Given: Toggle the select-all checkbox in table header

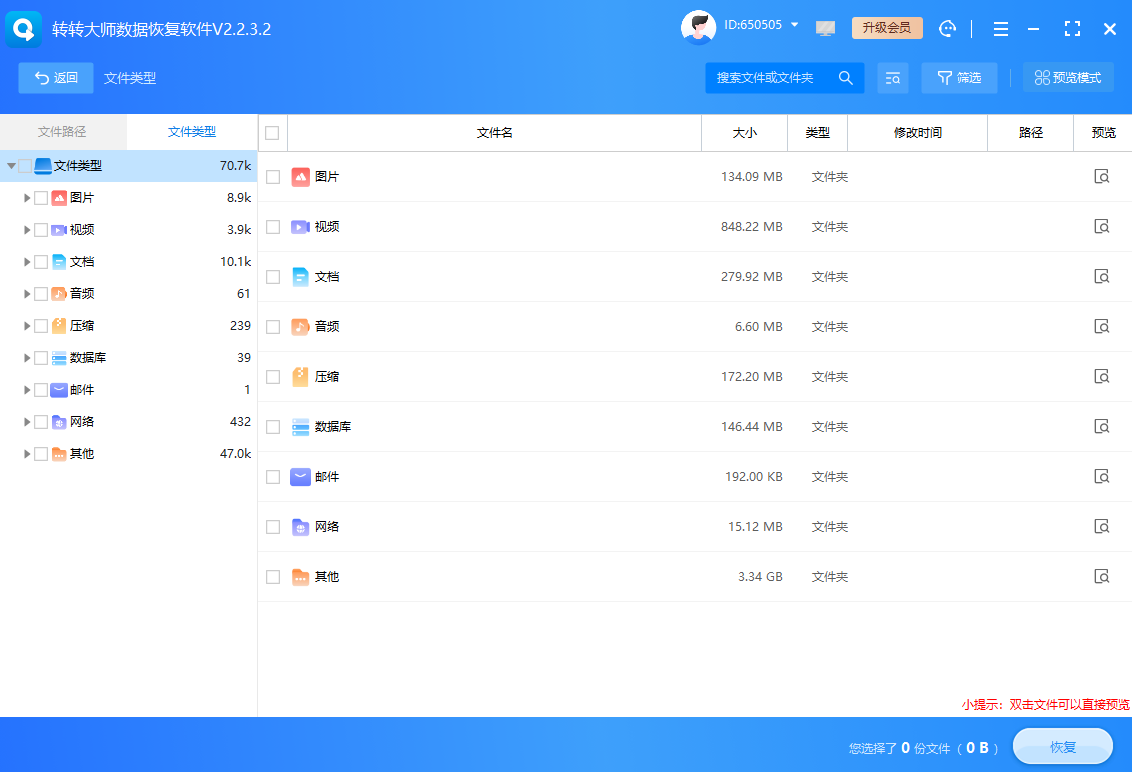Looking at the screenshot, I should pos(272,133).
